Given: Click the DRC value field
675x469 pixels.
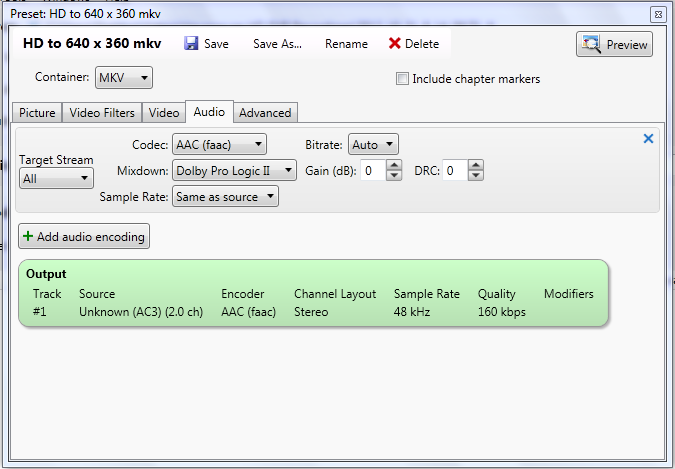Looking at the screenshot, I should tap(455, 171).
